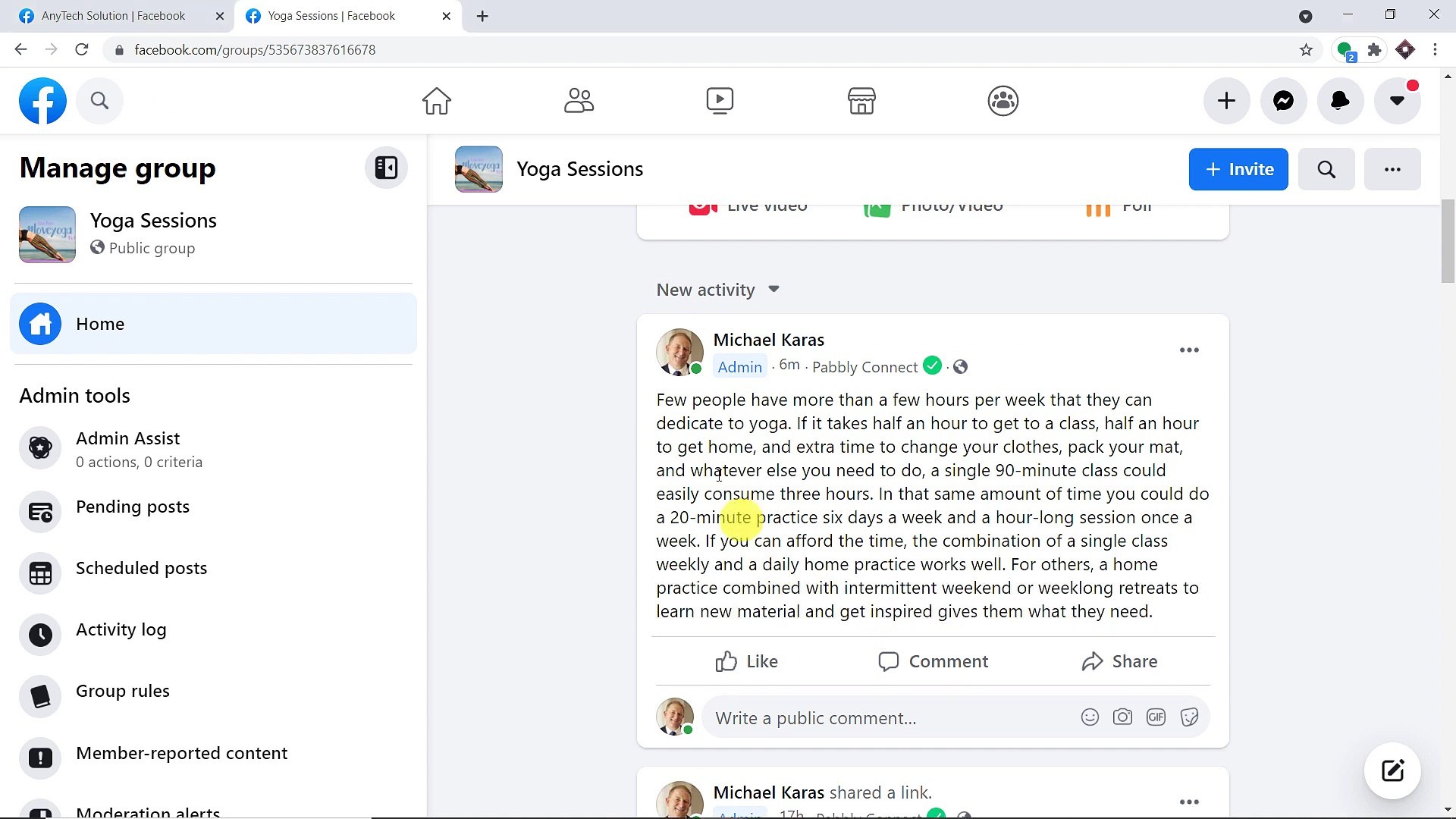
Task: Open the emoji picker in comment box
Action: coord(1090,717)
